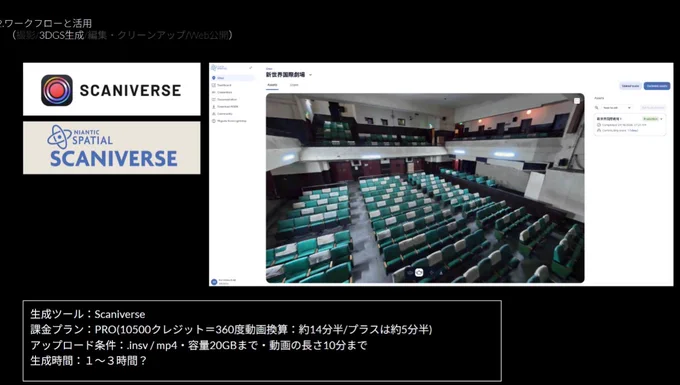Click the search icon in Assets panel
This screenshot has width=680, height=385.
click(597, 108)
